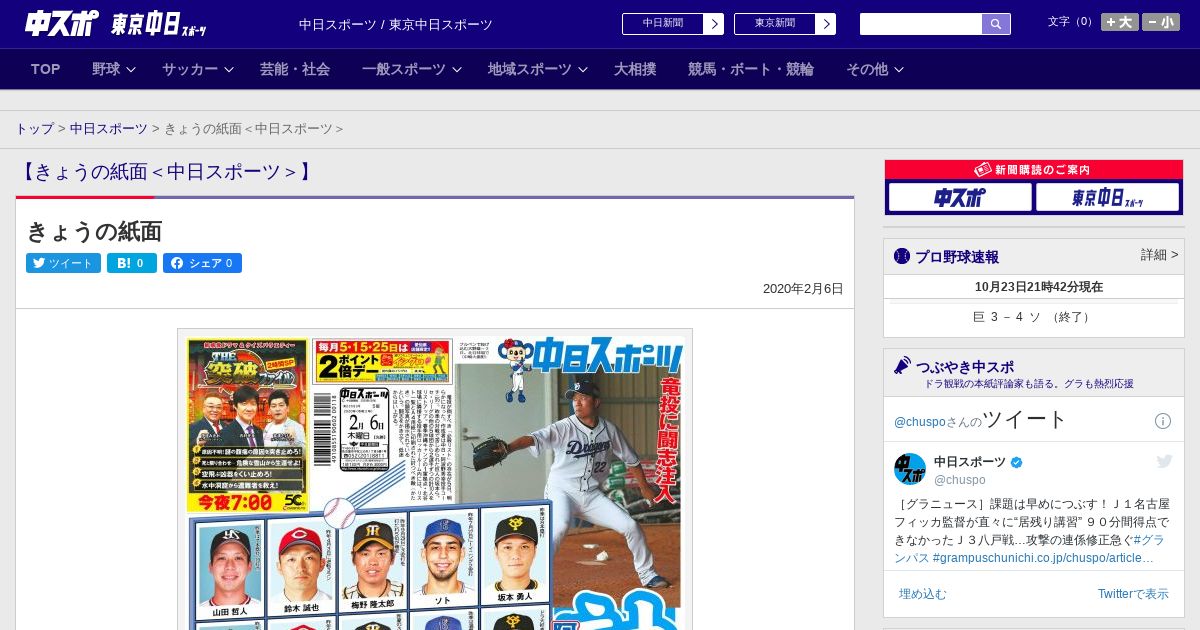The width and height of the screenshot is (1200, 630).
Task: Click the 新聞購読のご案内 banner title
Action: point(1034,170)
